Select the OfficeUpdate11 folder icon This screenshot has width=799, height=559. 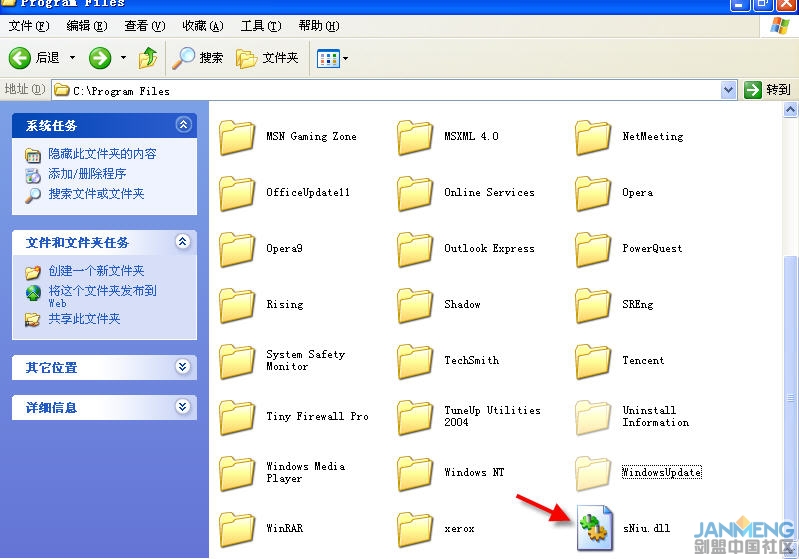(237, 194)
